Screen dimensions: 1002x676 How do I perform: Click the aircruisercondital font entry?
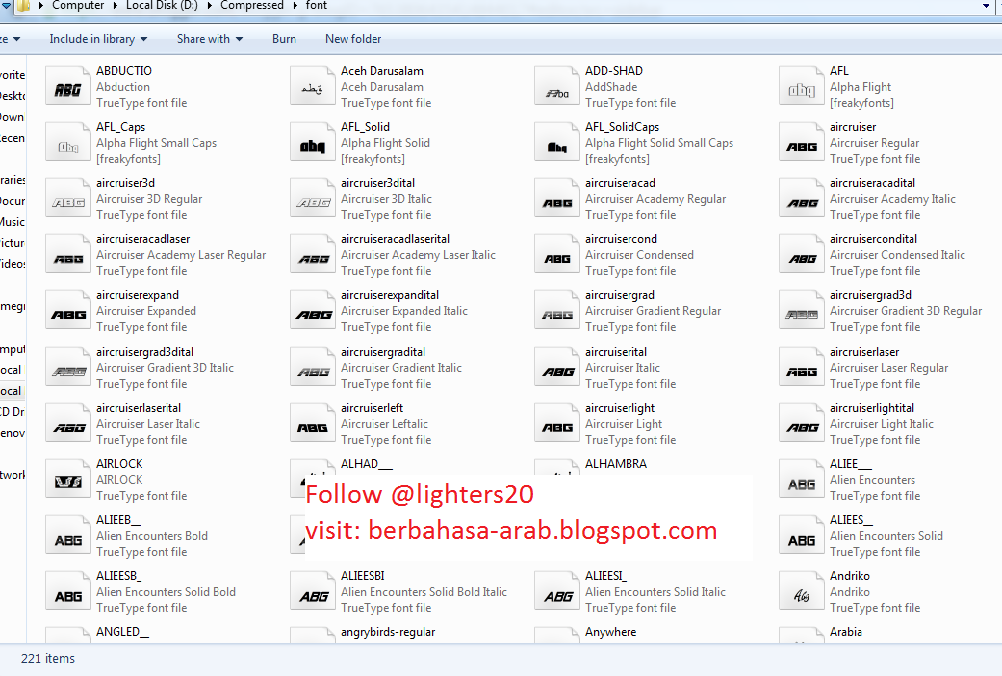873,239
